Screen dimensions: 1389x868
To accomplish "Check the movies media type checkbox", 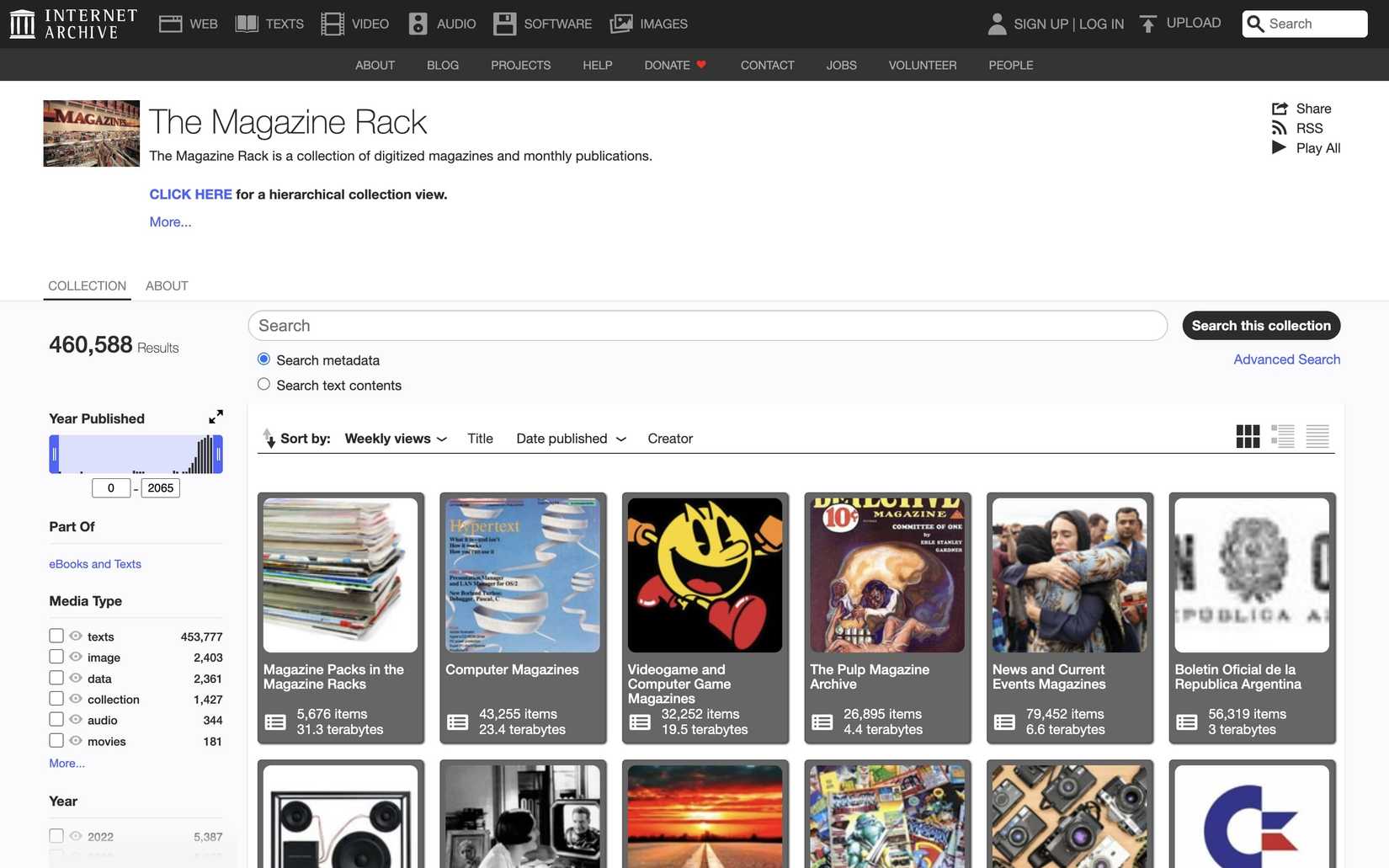I will [56, 740].
